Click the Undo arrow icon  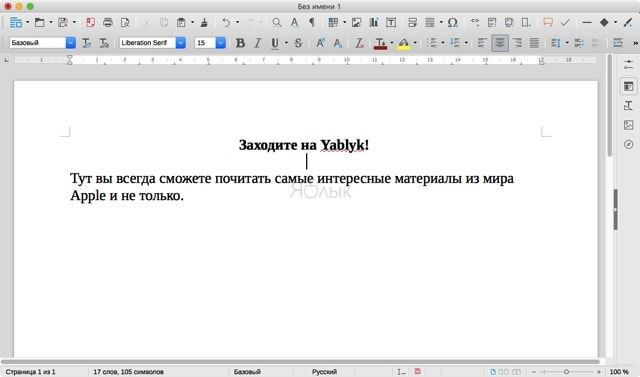coord(226,22)
